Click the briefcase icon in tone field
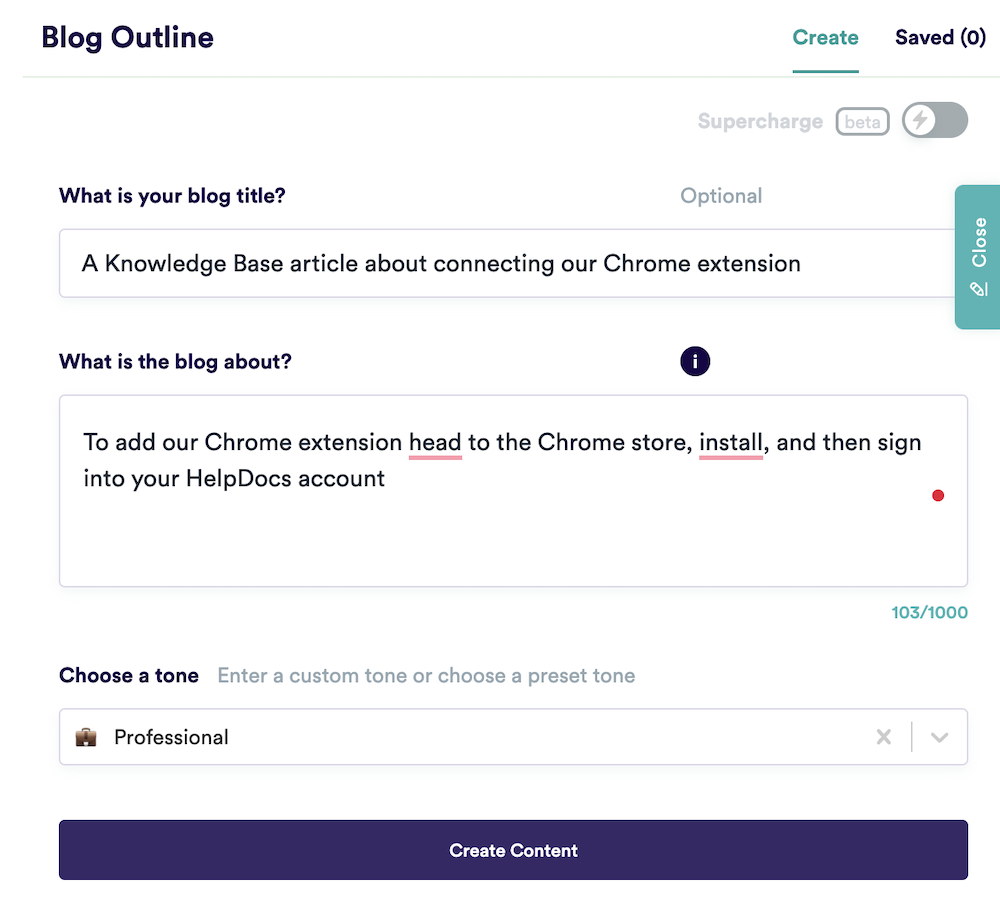The height and width of the screenshot is (914, 1000). (86, 737)
